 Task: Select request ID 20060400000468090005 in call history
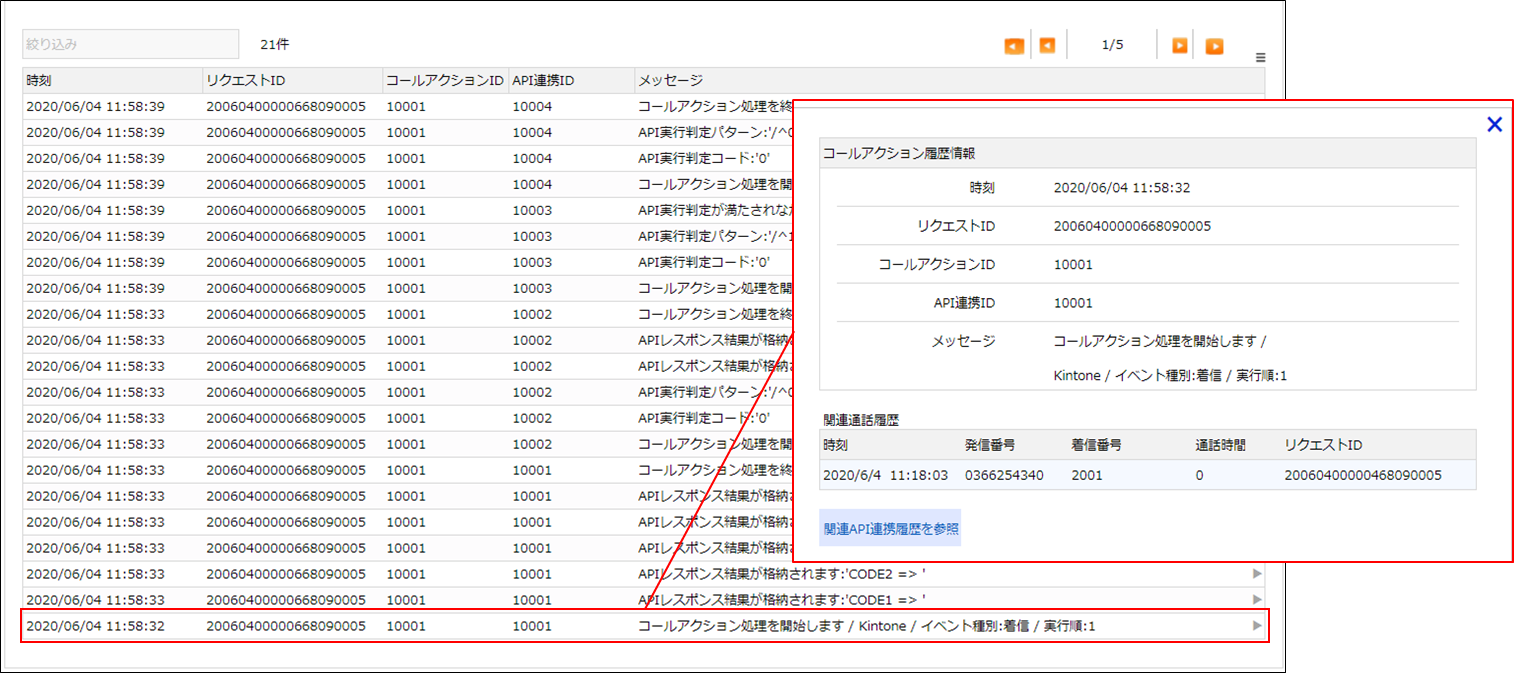(x=1363, y=475)
